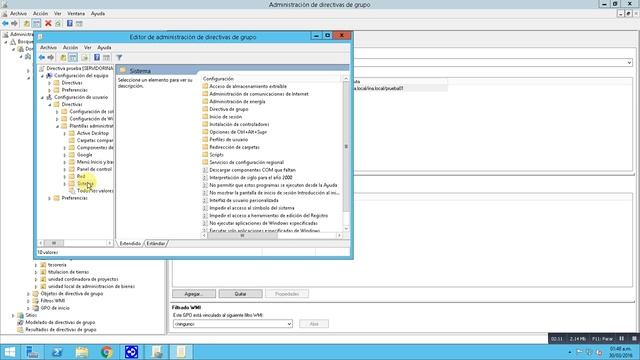Screen dimensions: 640x360
Task: Switch to the Extendido tab
Action: (x=130, y=244)
